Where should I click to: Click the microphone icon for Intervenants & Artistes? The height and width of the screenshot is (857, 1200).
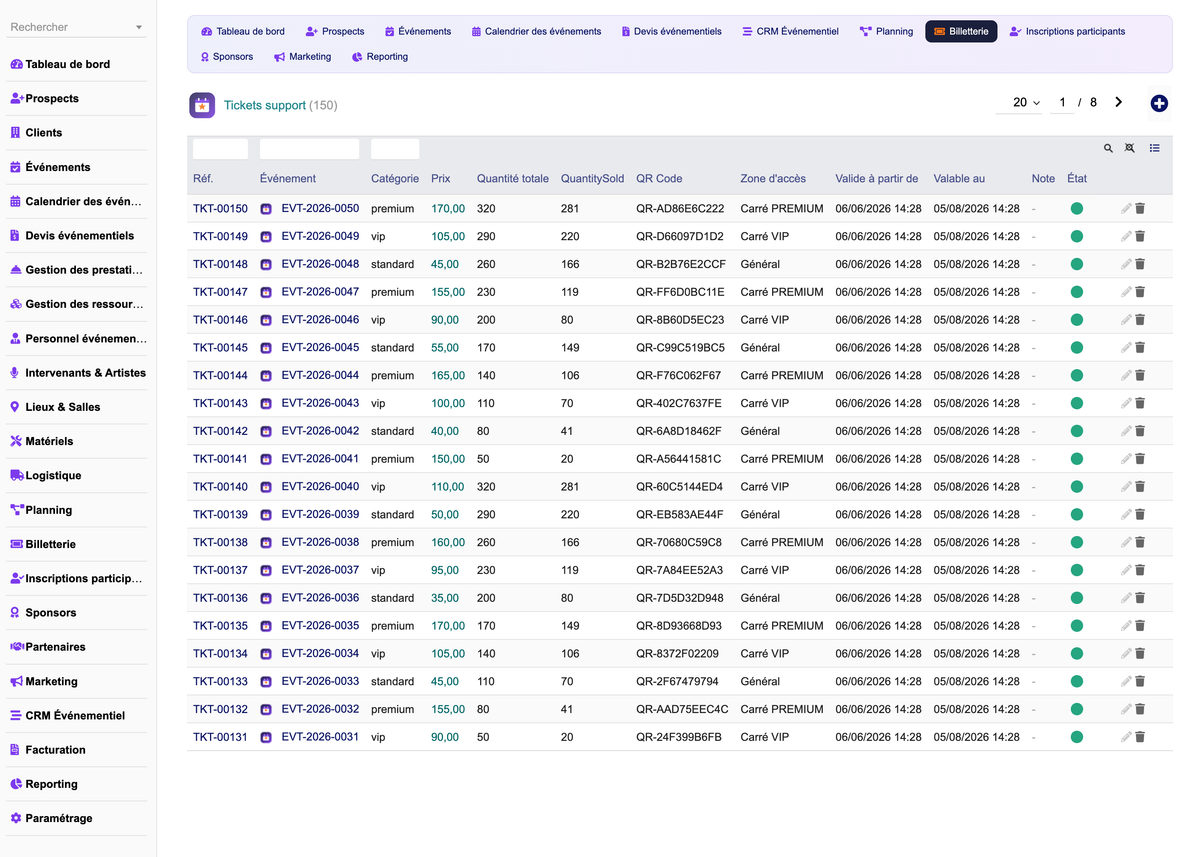pyautogui.click(x=15, y=373)
